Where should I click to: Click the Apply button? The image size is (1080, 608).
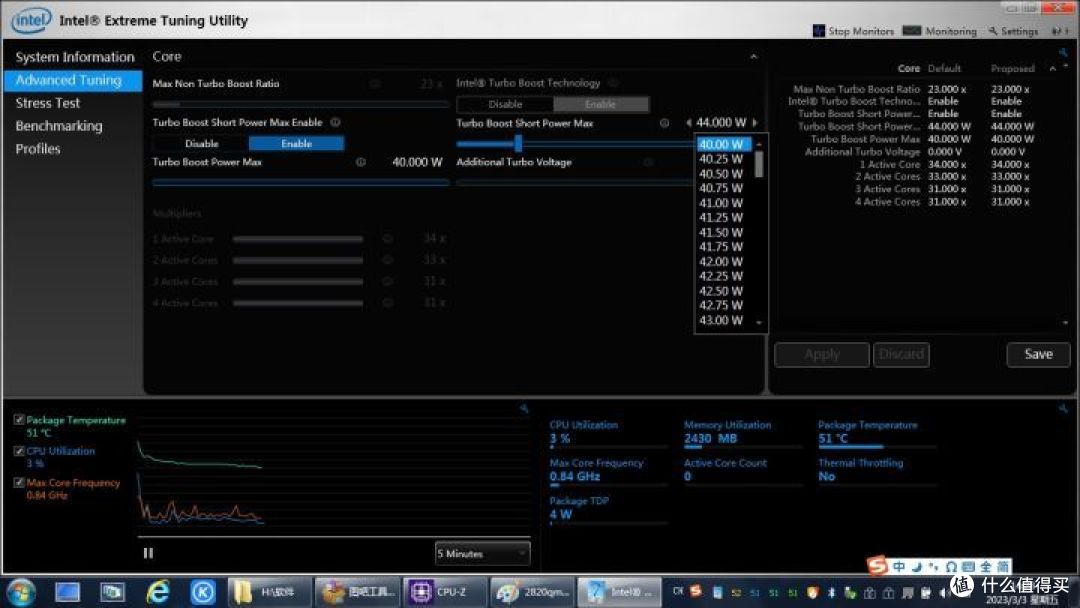click(822, 355)
